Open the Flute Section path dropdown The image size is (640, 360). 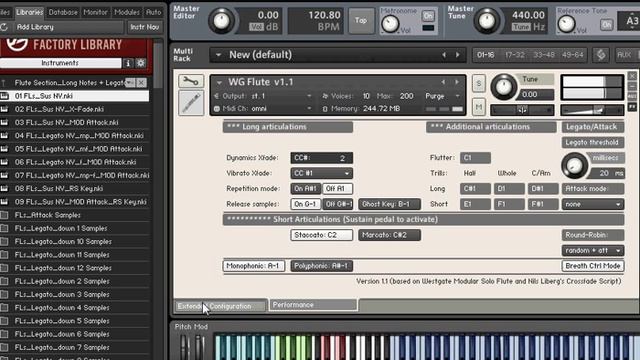pos(130,83)
